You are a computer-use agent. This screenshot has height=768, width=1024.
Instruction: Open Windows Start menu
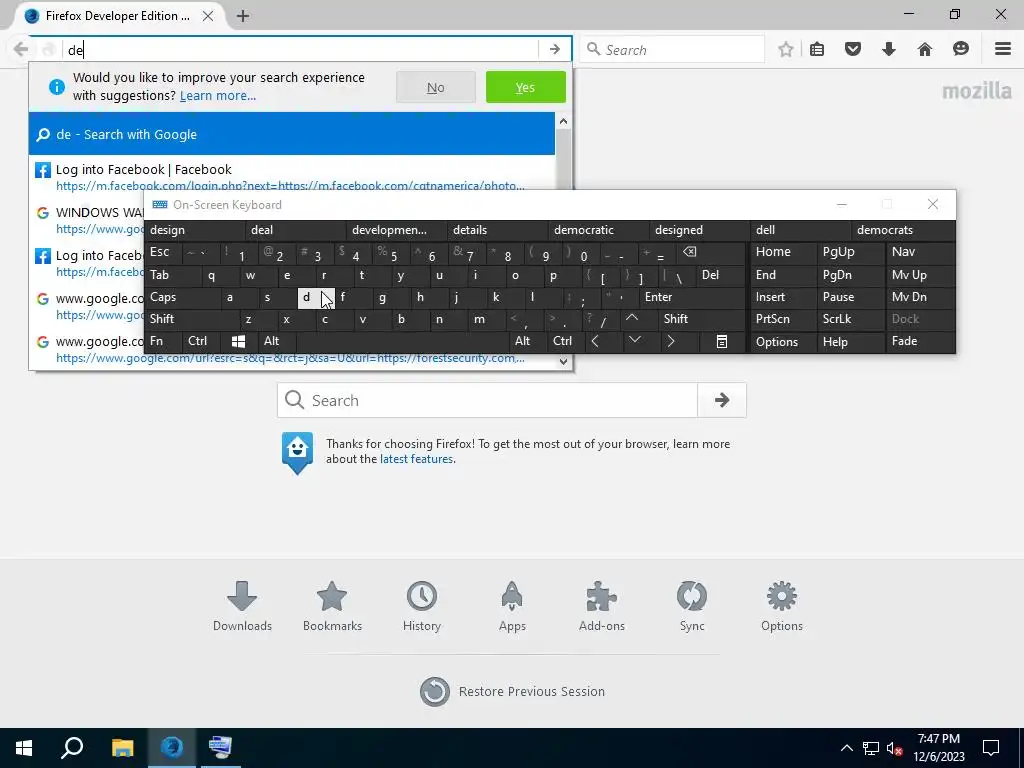click(x=24, y=748)
